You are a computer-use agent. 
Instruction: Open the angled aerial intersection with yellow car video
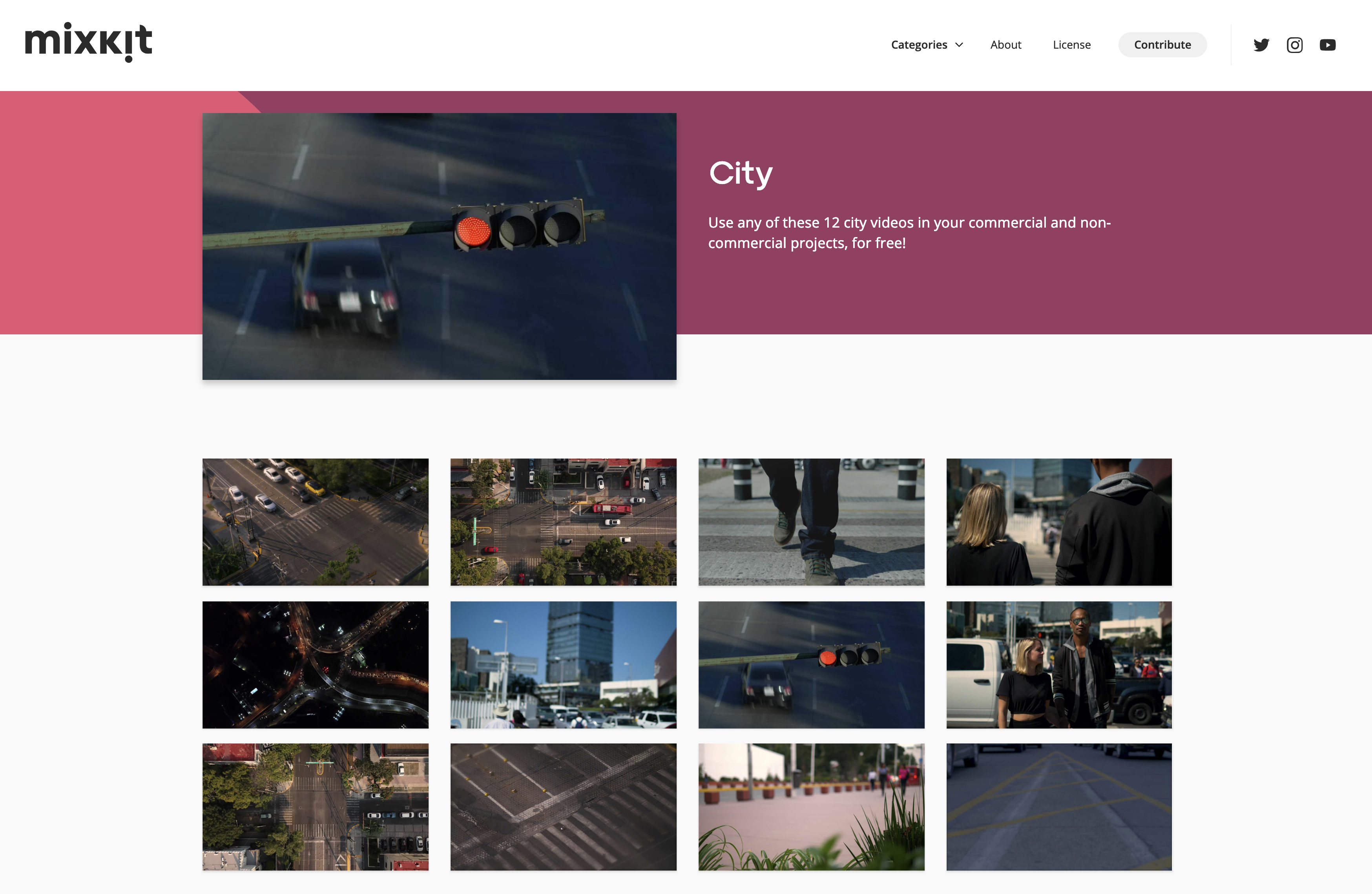[x=315, y=522]
